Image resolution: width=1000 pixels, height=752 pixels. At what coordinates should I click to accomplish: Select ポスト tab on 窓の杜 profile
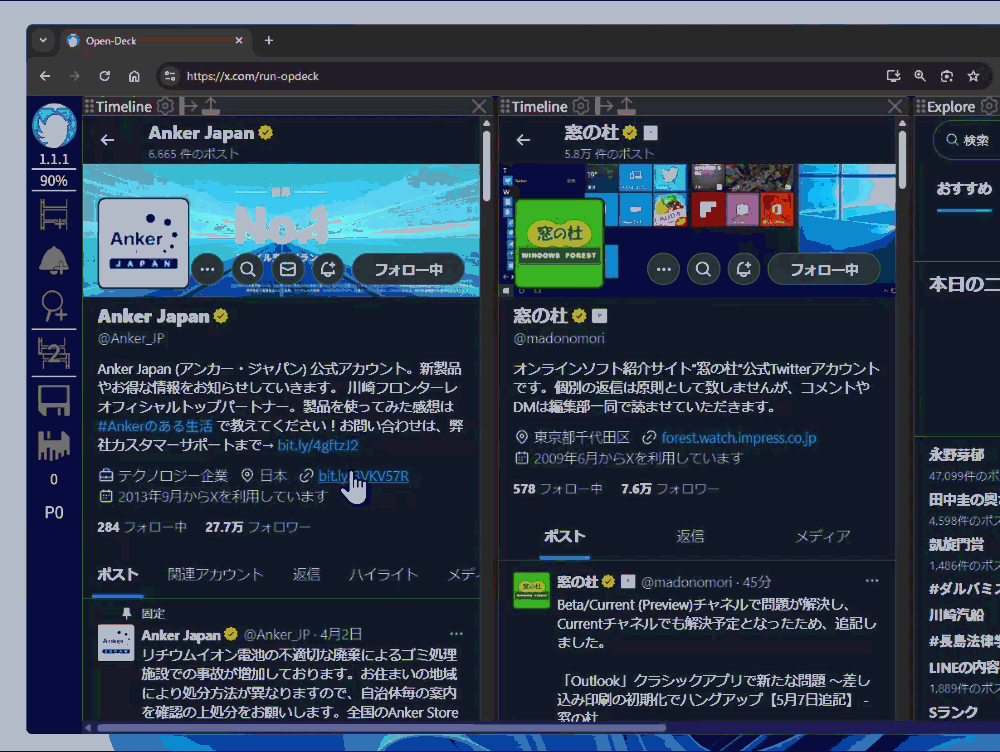pyautogui.click(x=564, y=536)
